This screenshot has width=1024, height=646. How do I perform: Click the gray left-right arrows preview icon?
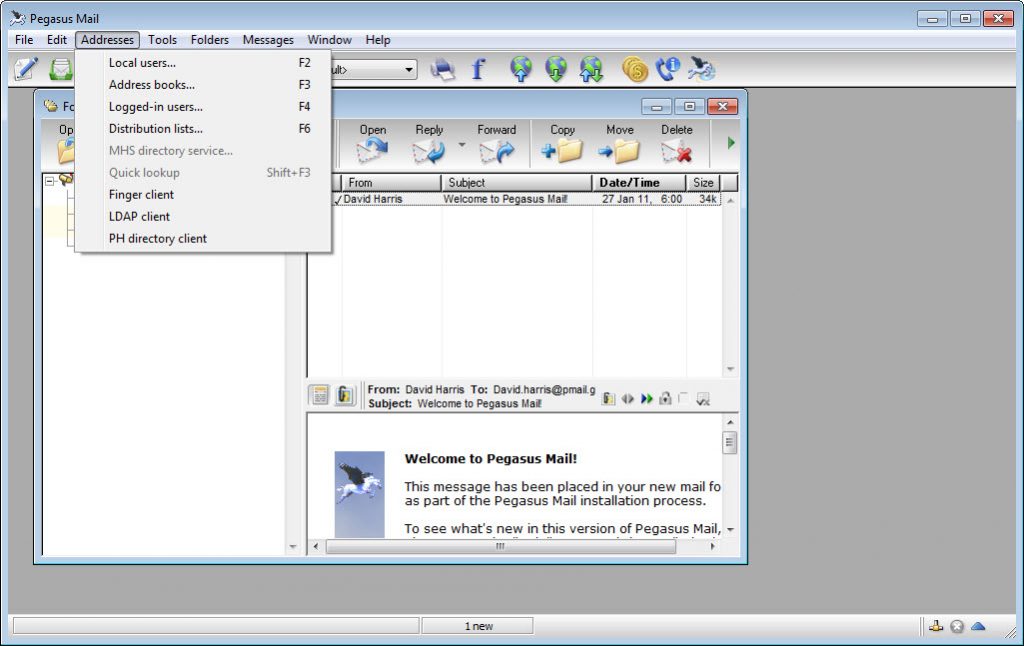click(x=628, y=398)
